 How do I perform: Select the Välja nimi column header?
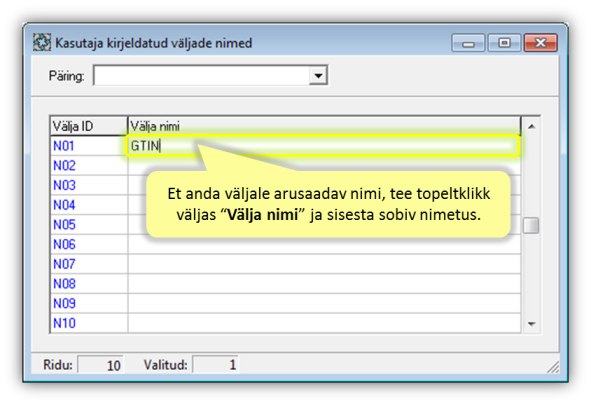tap(324, 126)
